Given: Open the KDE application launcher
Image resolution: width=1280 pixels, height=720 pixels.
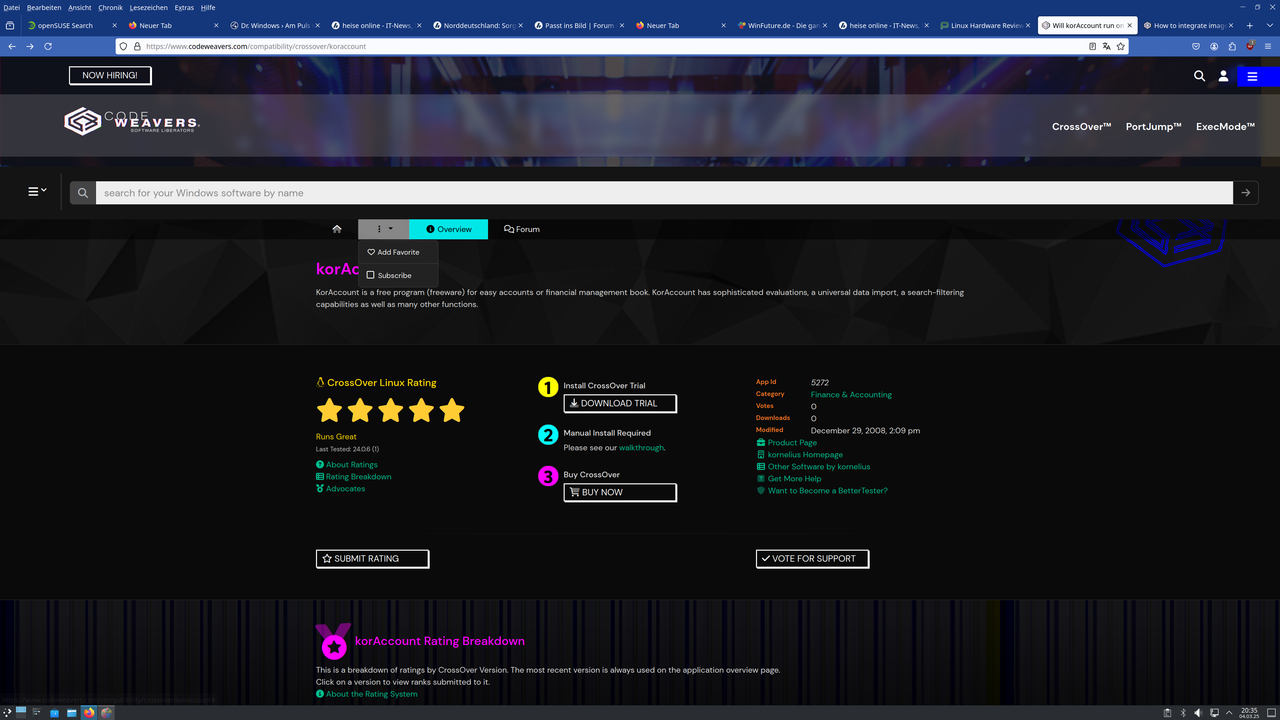Looking at the screenshot, I should coord(8,712).
